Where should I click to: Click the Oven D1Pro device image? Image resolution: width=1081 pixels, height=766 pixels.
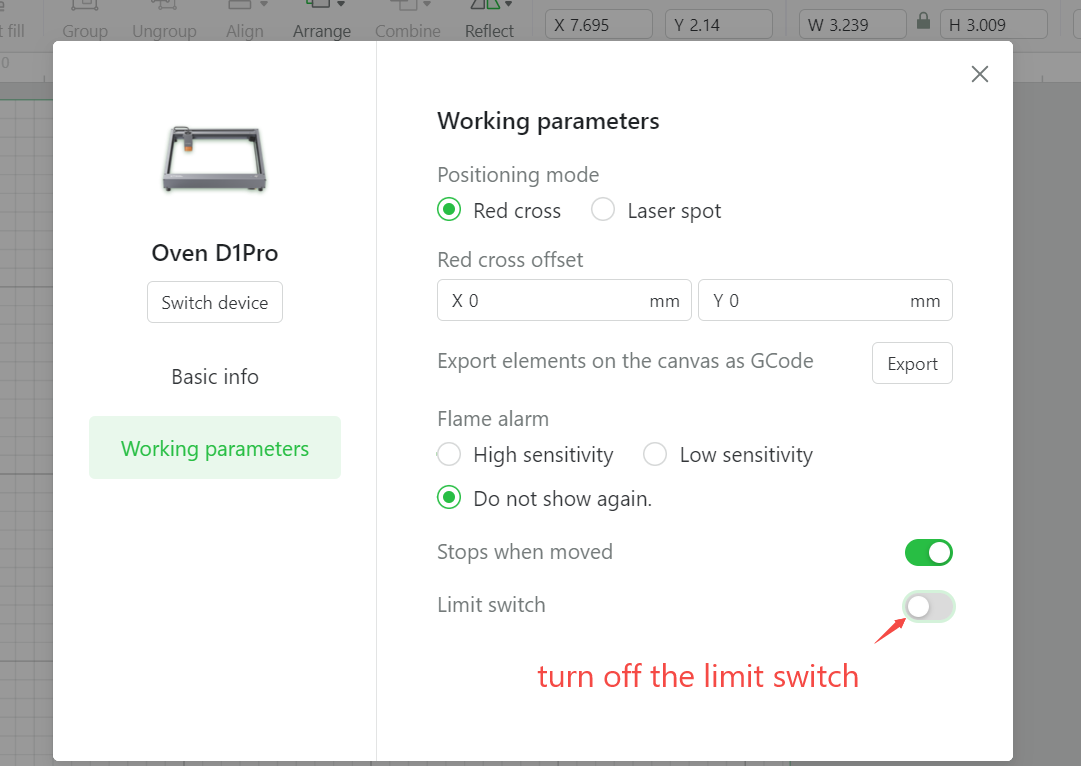pos(214,159)
